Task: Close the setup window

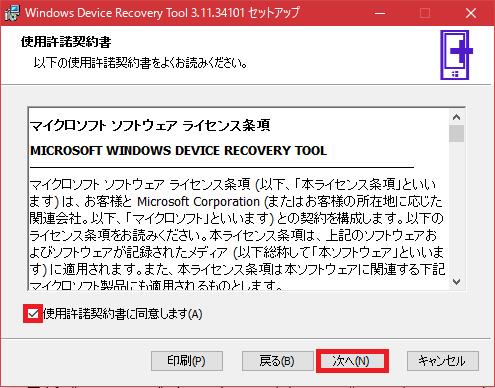Action: (471, 13)
